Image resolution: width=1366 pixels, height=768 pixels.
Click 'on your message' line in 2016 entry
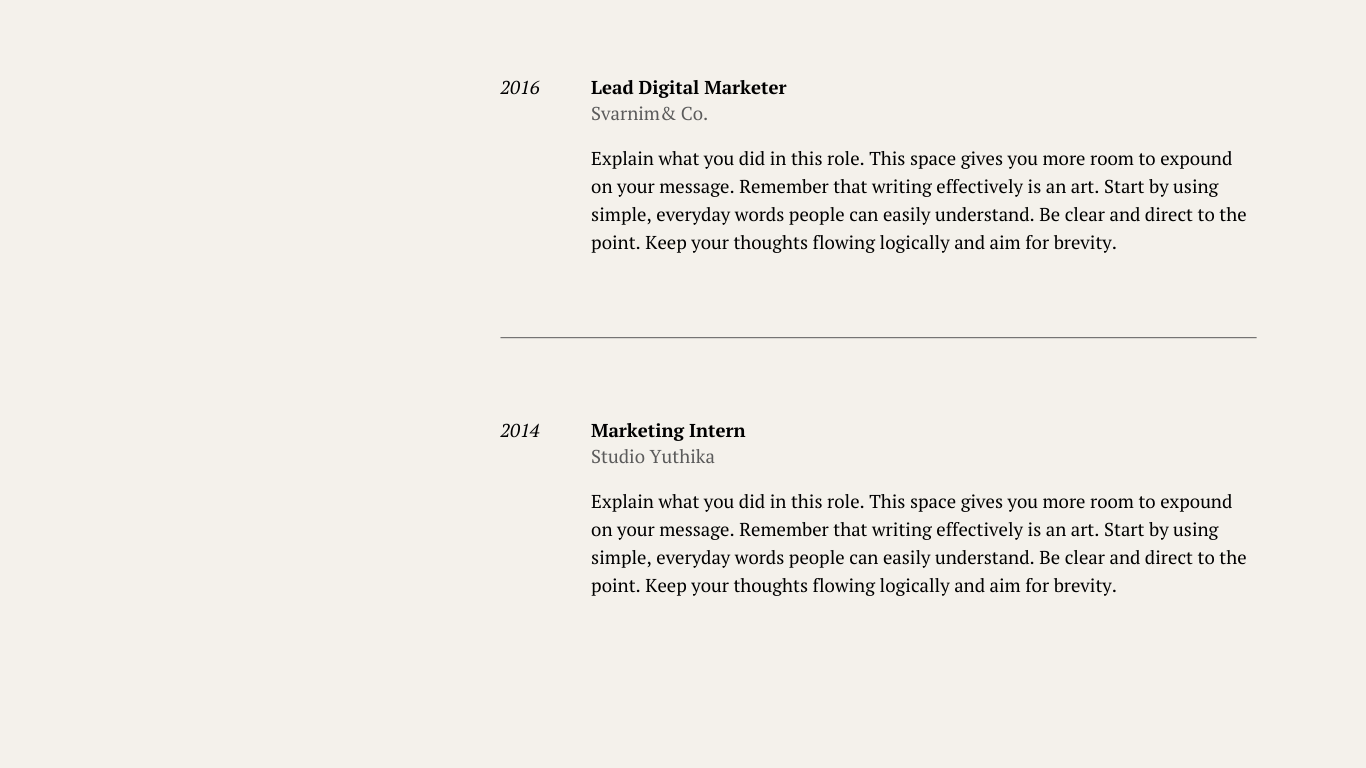coord(904,187)
